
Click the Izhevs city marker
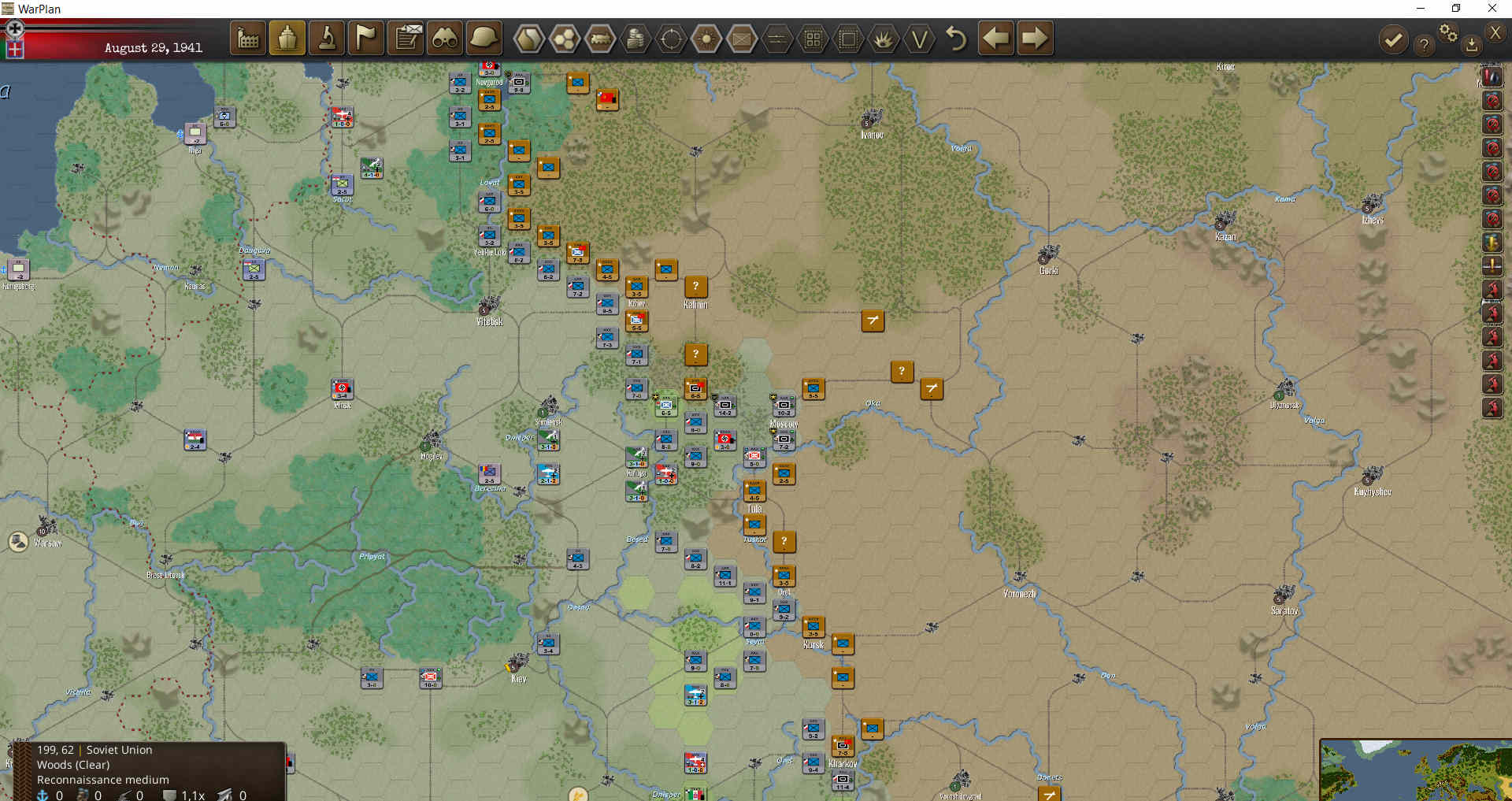coord(1372,205)
